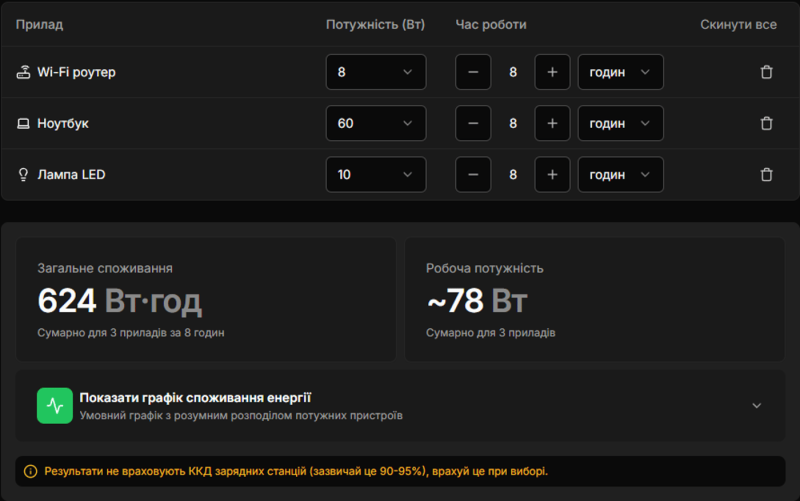Click the orange warning info icon
The height and width of the screenshot is (501, 800).
click(30, 471)
